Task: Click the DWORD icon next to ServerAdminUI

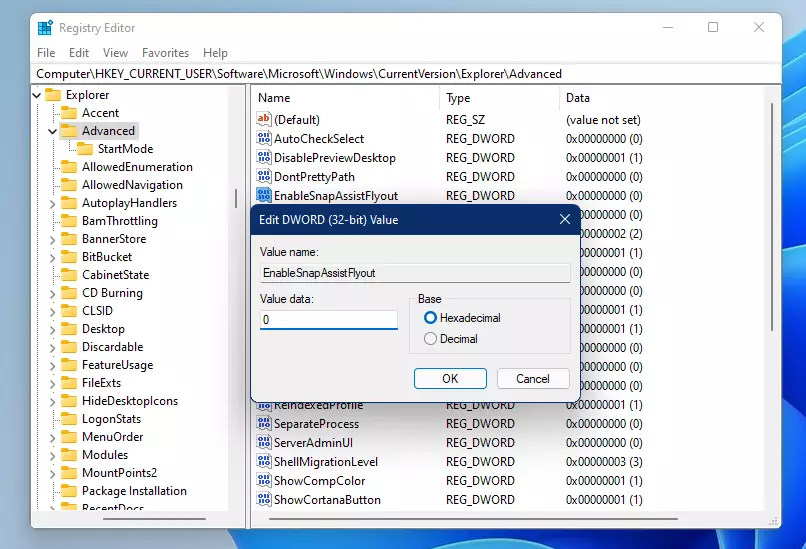Action: (264, 443)
